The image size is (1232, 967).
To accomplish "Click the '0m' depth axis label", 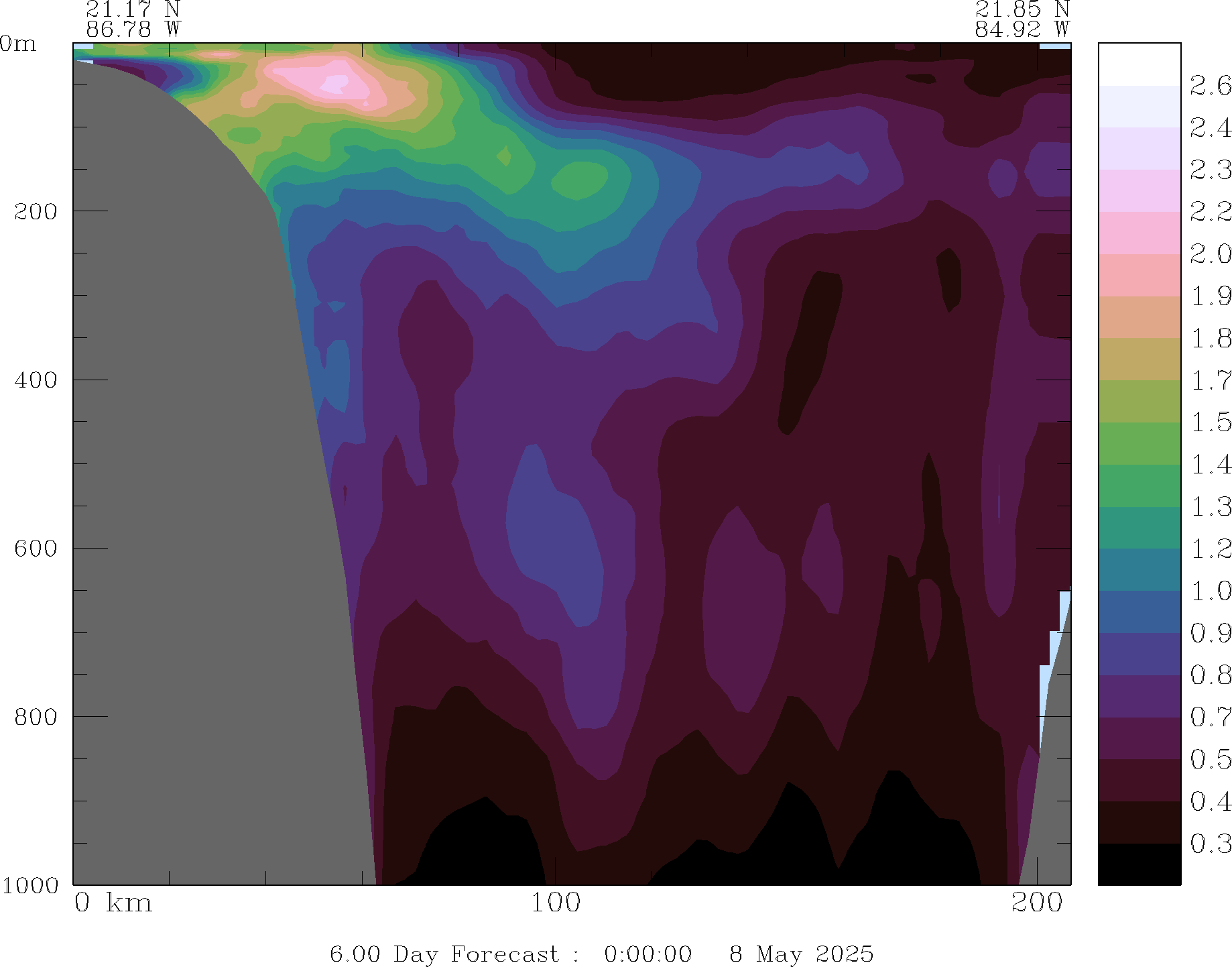I will click(x=18, y=44).
